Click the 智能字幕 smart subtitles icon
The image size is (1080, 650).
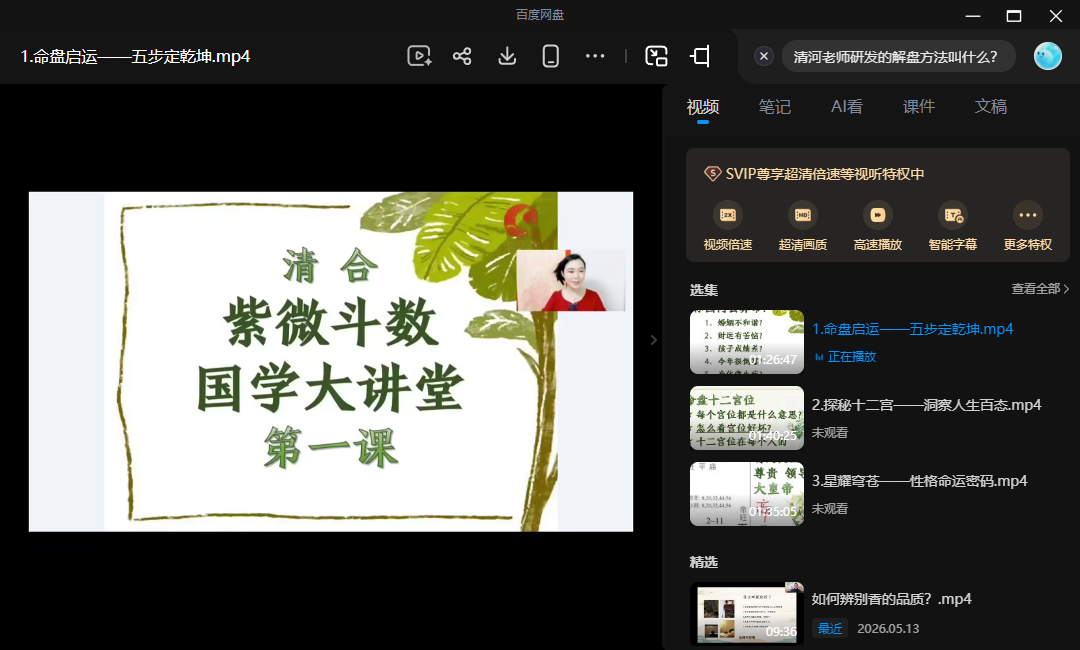[953, 215]
